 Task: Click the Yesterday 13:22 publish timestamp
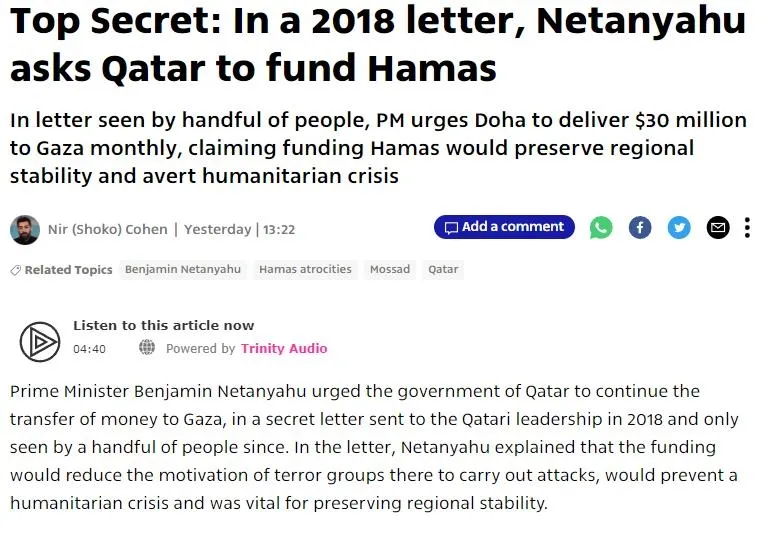pos(239,229)
